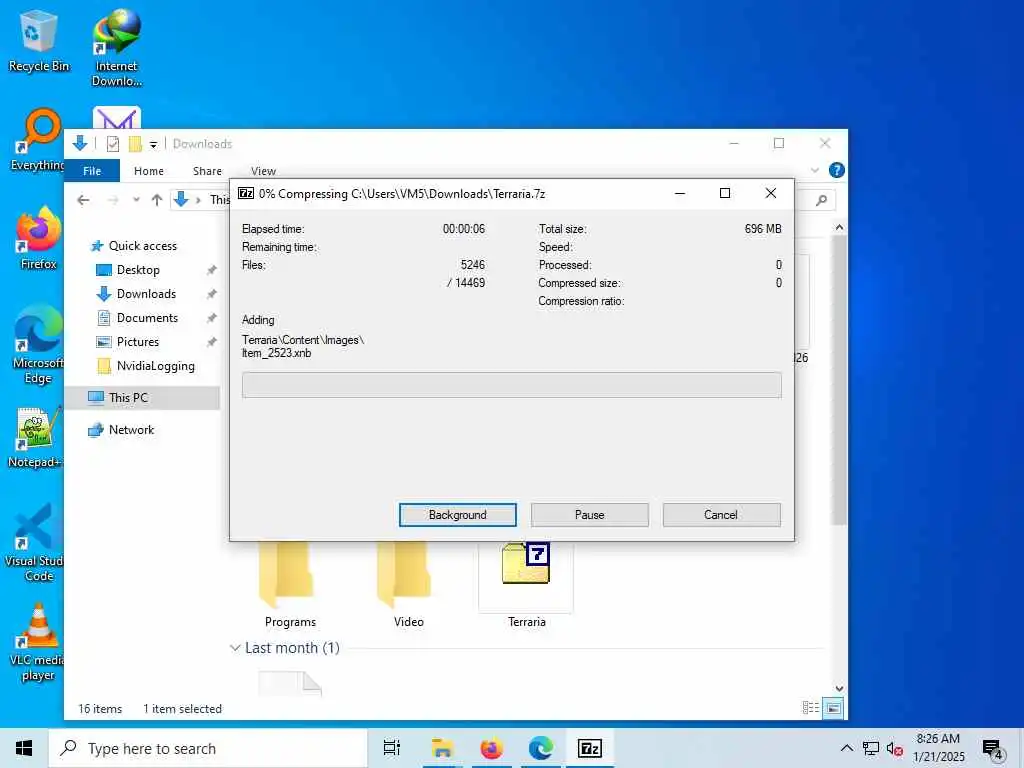Image resolution: width=1024 pixels, height=768 pixels.
Task: Open Notepad++ desktop shortcut
Action: (x=37, y=438)
